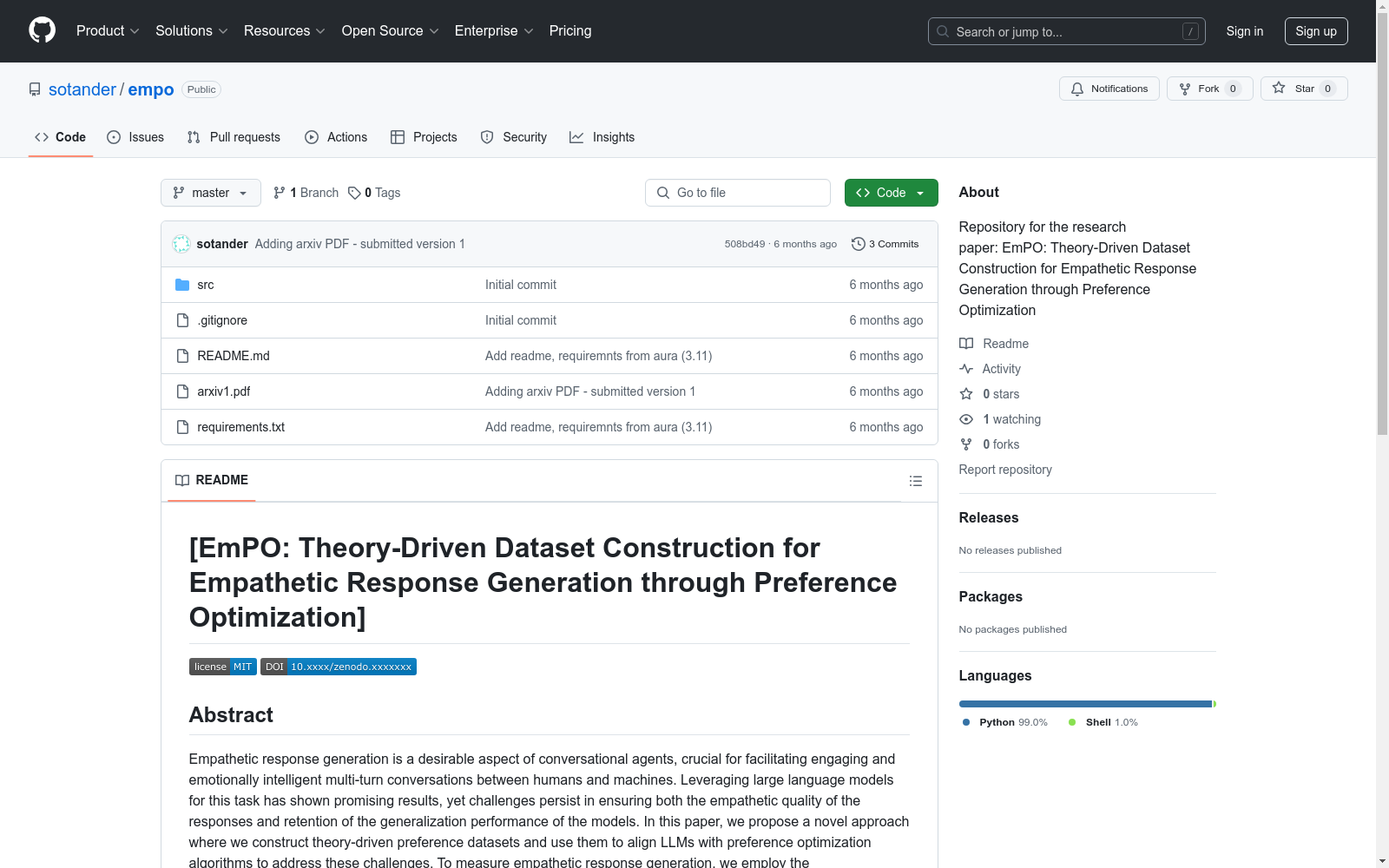Focus the Search or jump to field
Viewport: 1389px width, 868px height.
(x=1067, y=31)
